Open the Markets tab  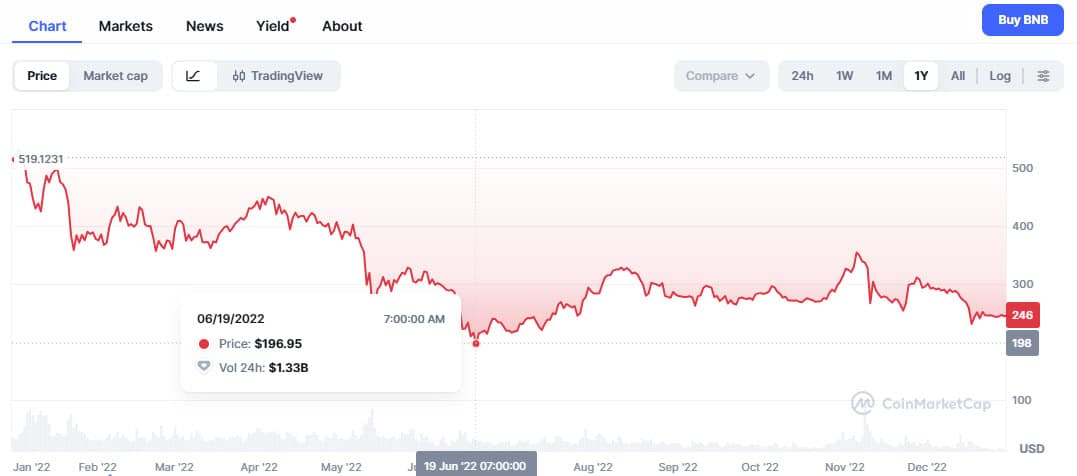(x=126, y=26)
